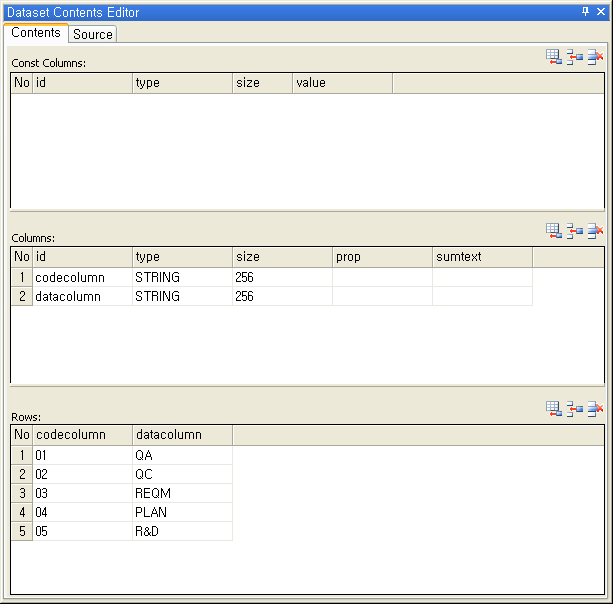This screenshot has width=613, height=604.
Task: Click the 'id' header in Const Columns
Action: pos(82,83)
